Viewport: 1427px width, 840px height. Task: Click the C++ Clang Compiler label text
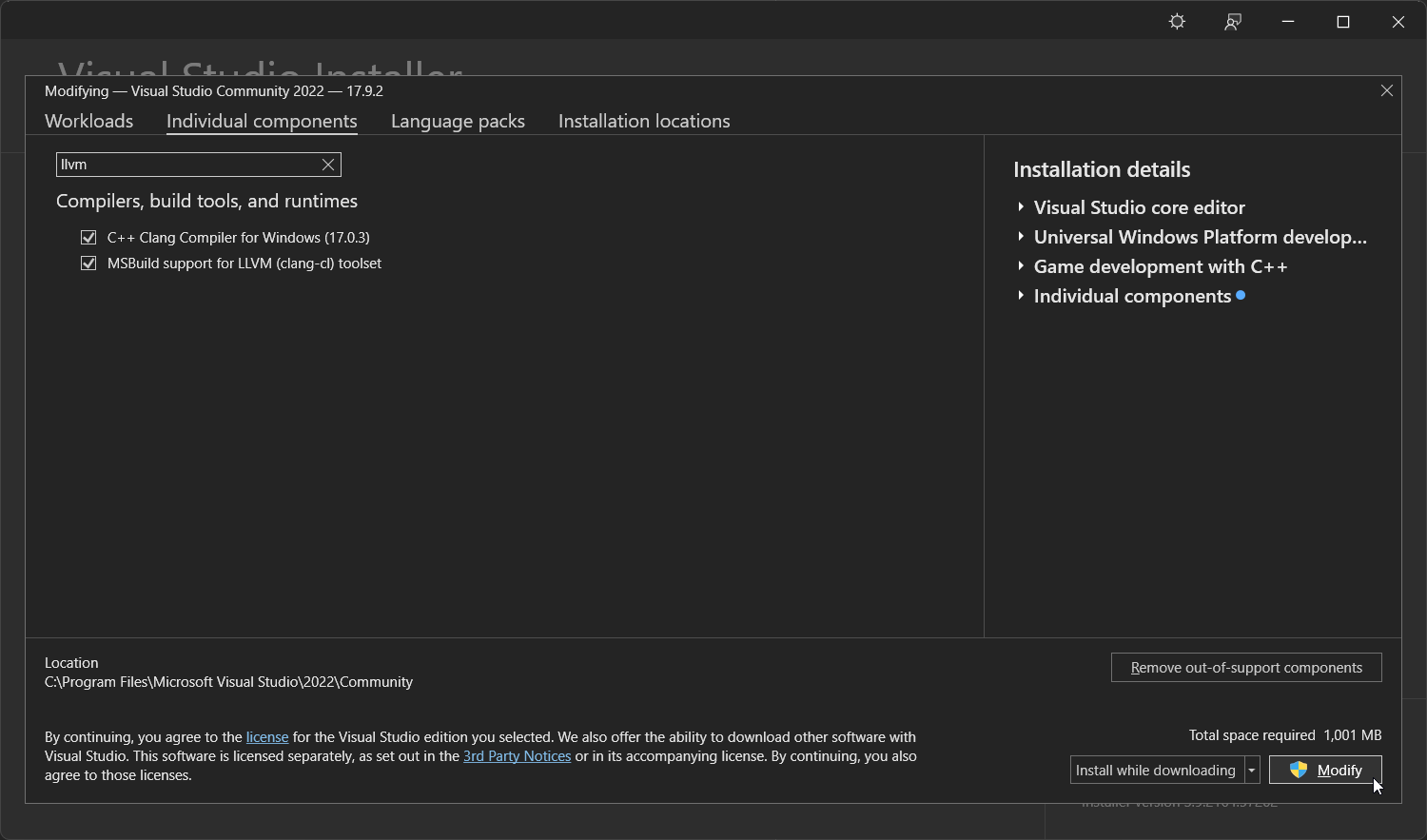coord(239,238)
